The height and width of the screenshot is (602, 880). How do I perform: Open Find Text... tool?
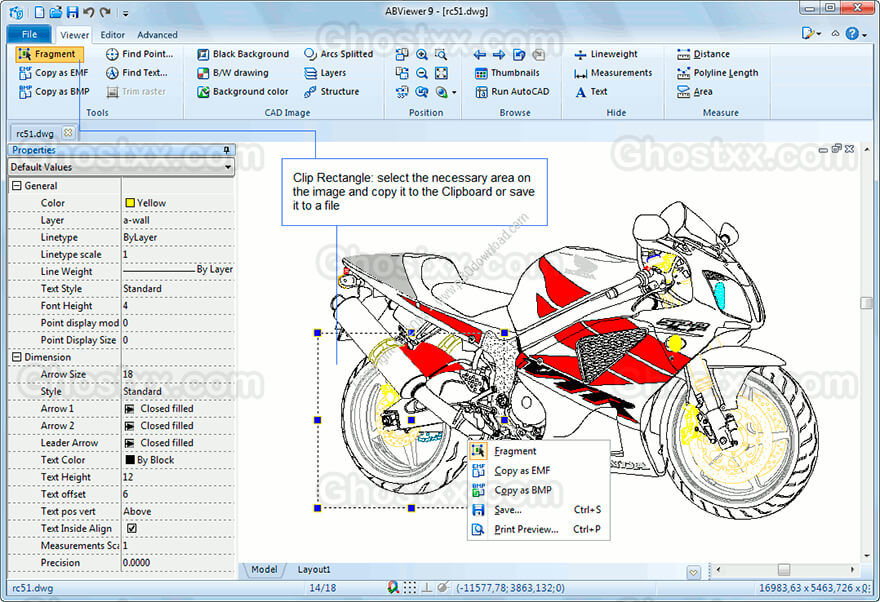(137, 73)
